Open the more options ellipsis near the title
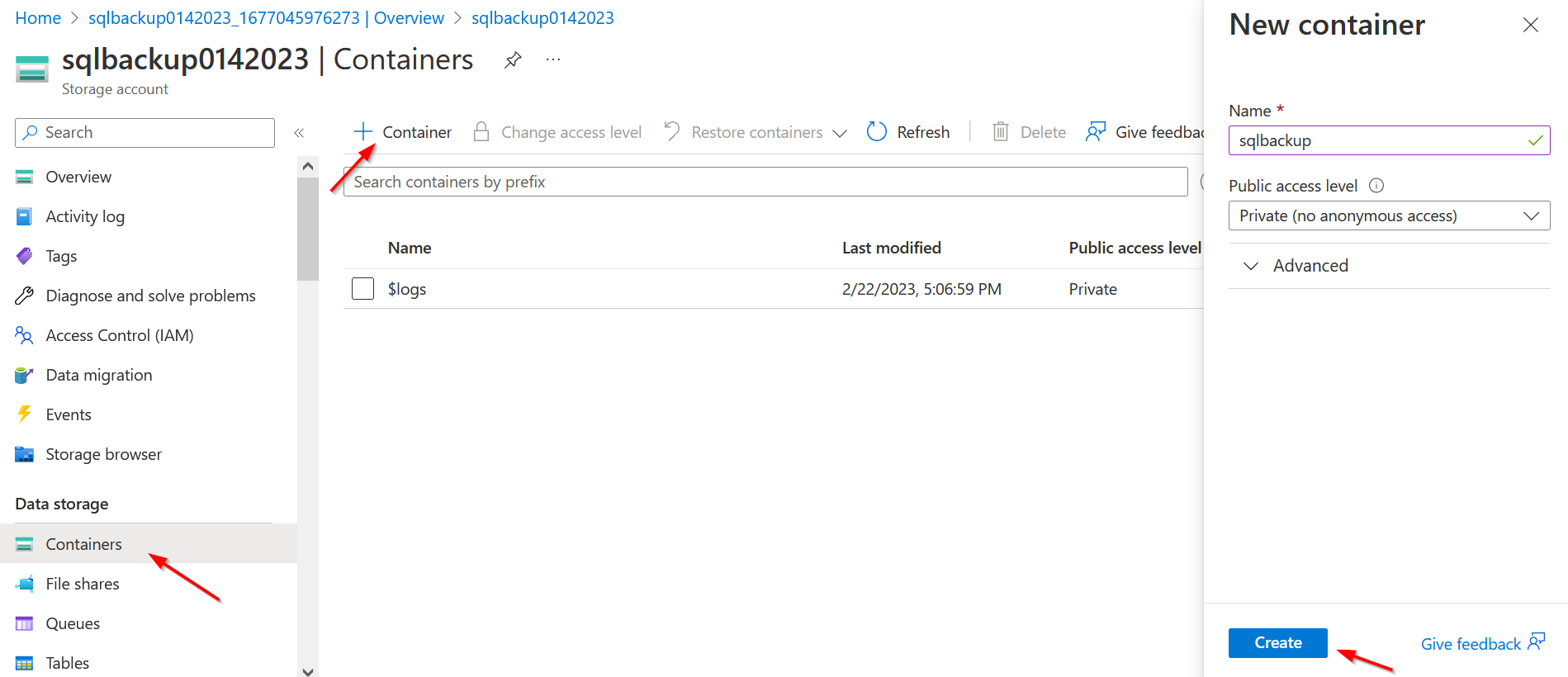The image size is (1568, 677). point(553,59)
